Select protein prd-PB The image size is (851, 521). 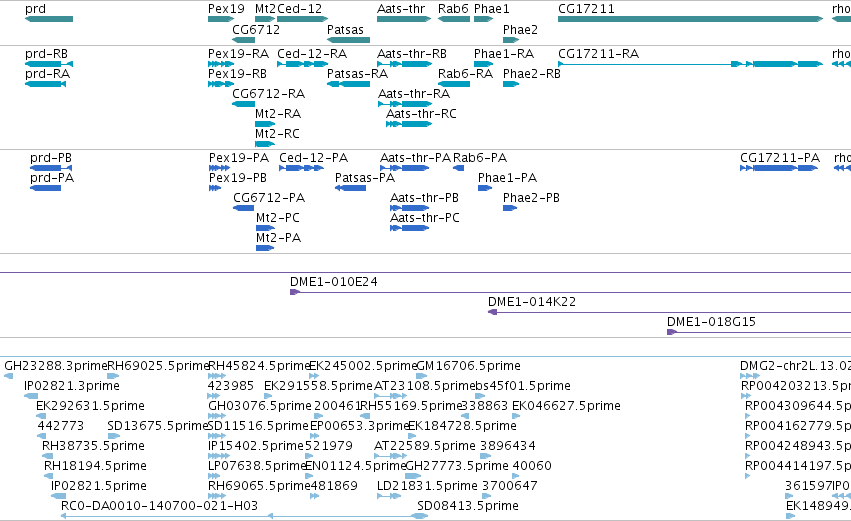tap(51, 158)
